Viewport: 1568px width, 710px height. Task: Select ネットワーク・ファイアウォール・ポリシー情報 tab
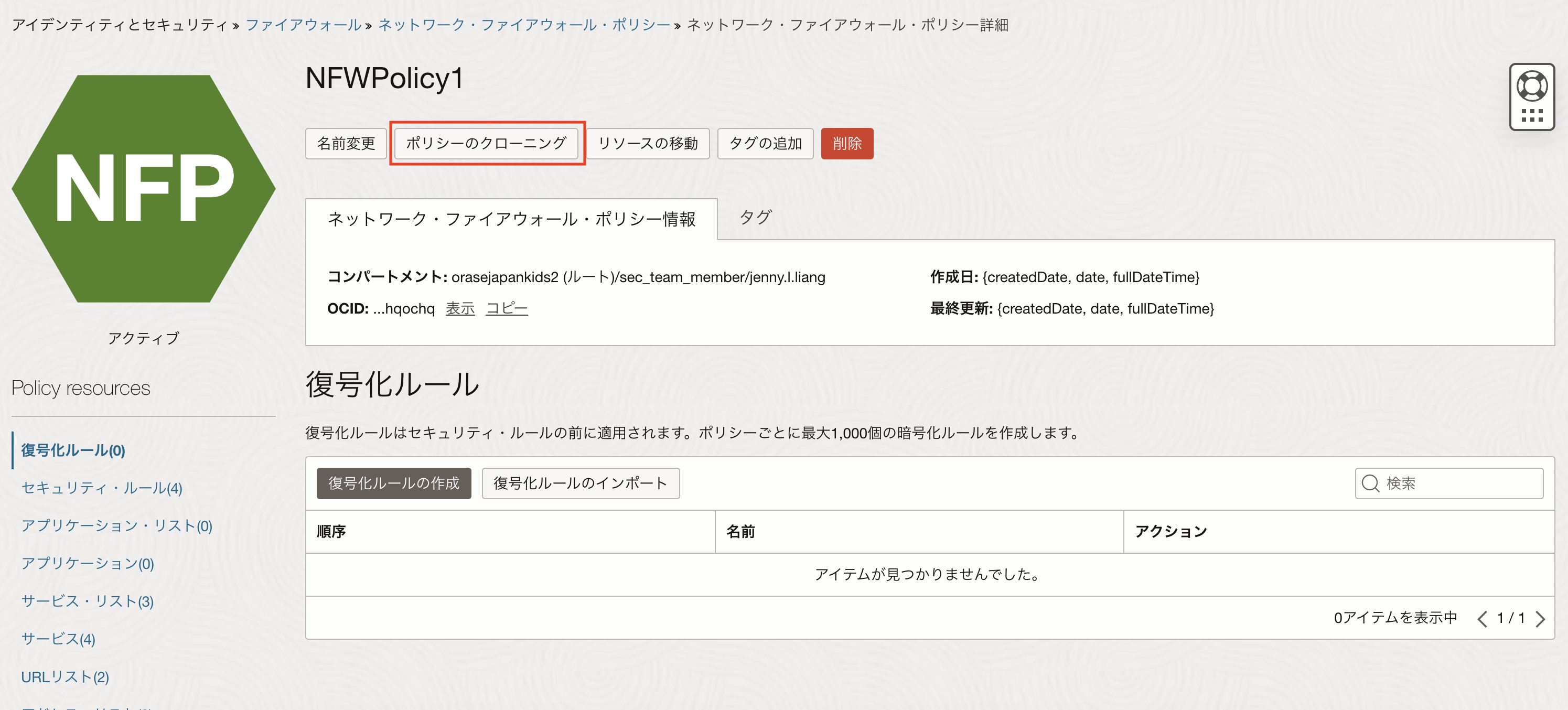click(511, 219)
